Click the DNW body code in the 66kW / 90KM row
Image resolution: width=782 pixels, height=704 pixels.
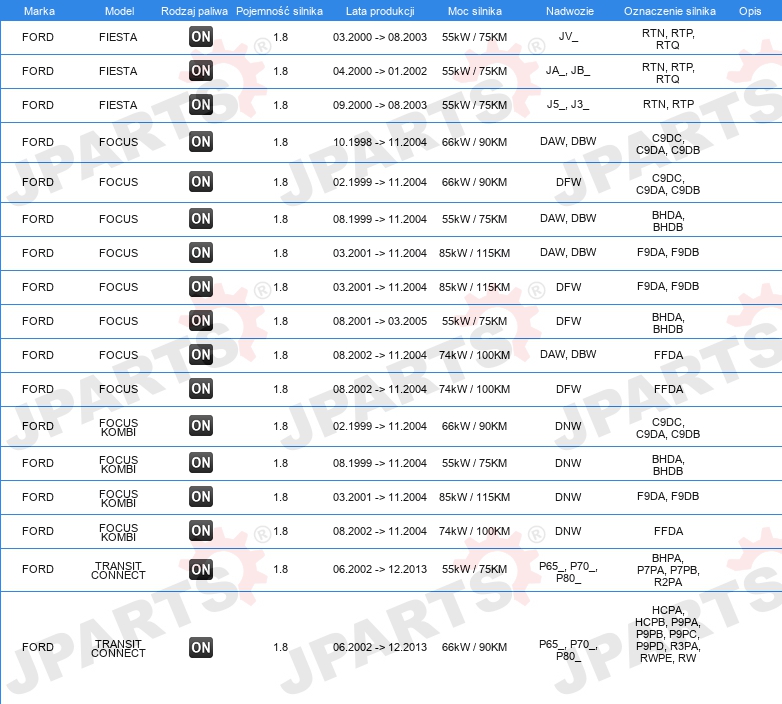click(568, 426)
